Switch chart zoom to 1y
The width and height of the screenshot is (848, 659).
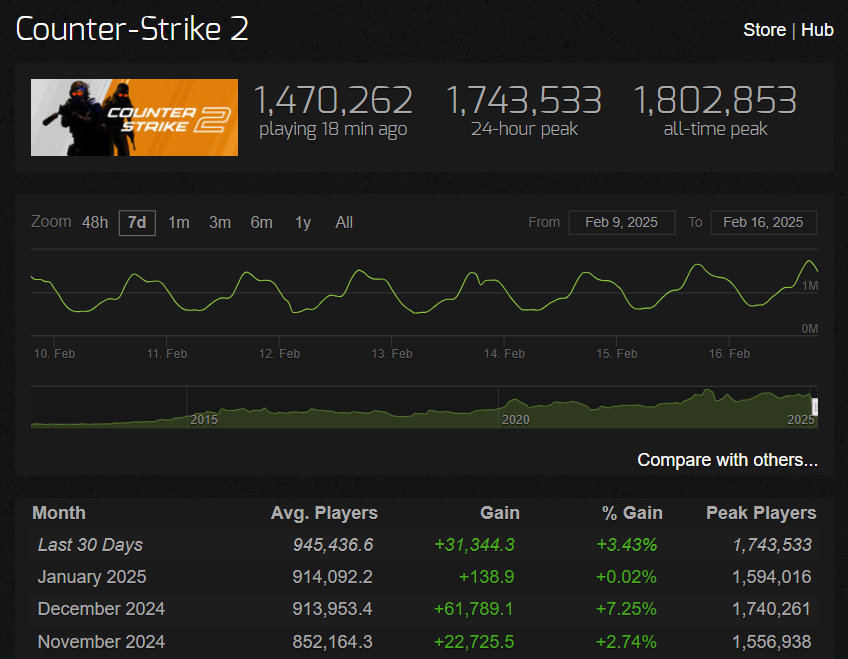[x=303, y=223]
